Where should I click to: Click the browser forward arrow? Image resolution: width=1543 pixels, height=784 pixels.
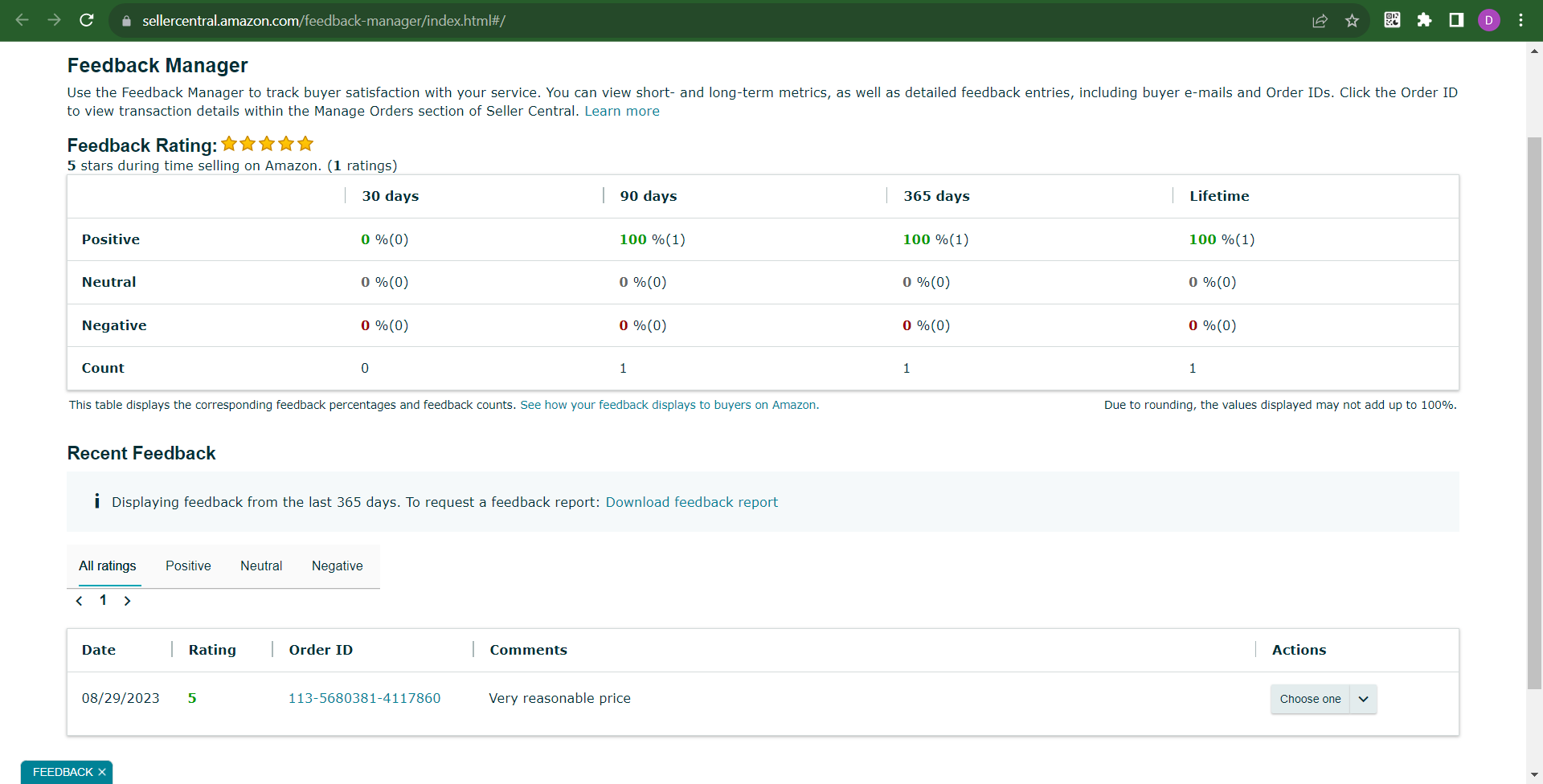coord(54,20)
